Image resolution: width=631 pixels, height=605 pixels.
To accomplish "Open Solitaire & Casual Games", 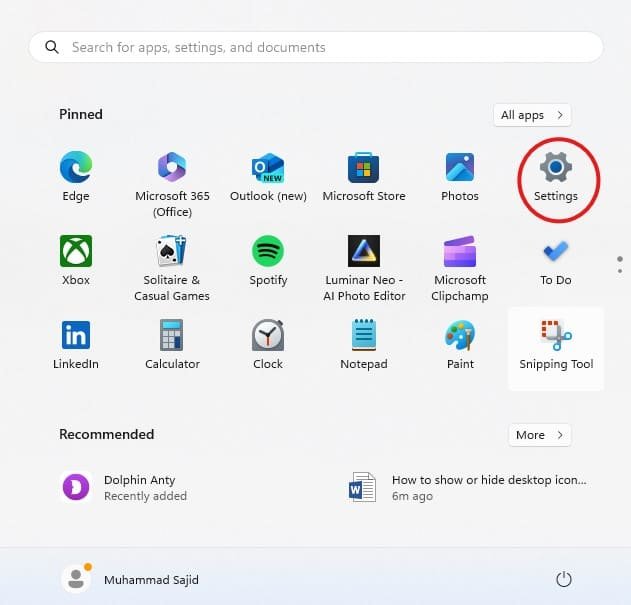I will 172,267.
